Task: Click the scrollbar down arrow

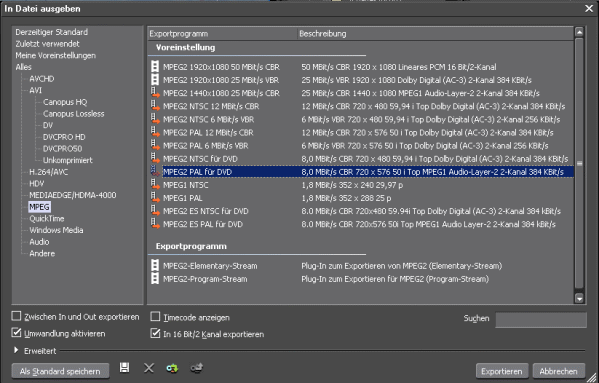Action: 579,299
